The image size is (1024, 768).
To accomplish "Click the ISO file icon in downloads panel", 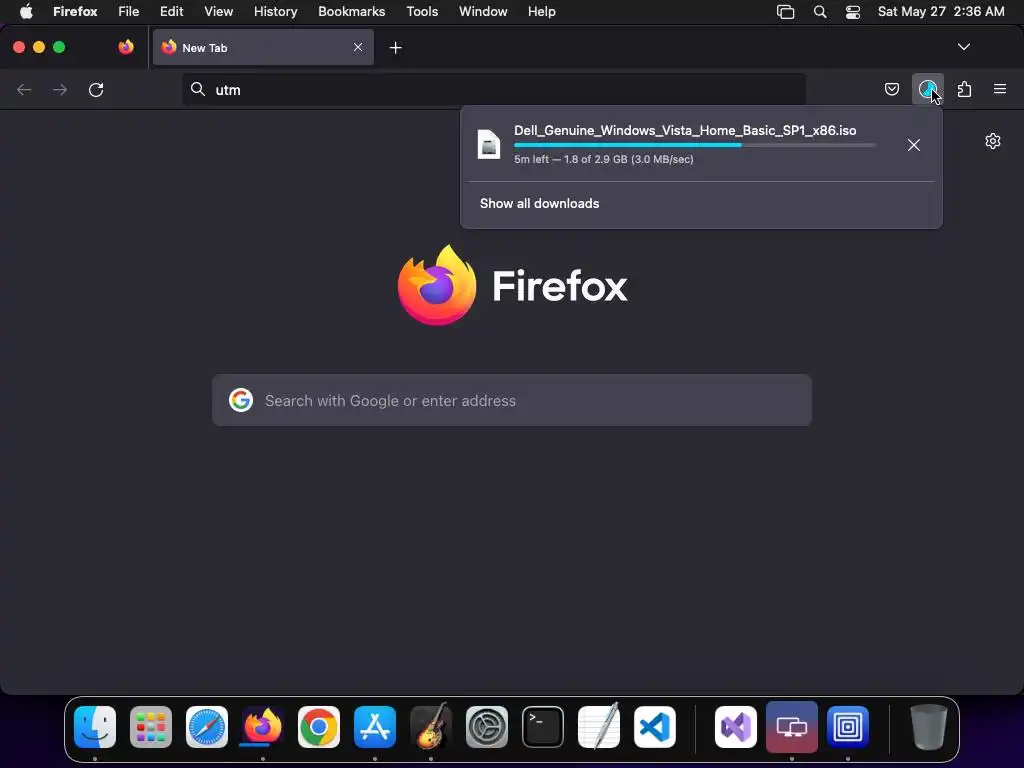I will 488,144.
